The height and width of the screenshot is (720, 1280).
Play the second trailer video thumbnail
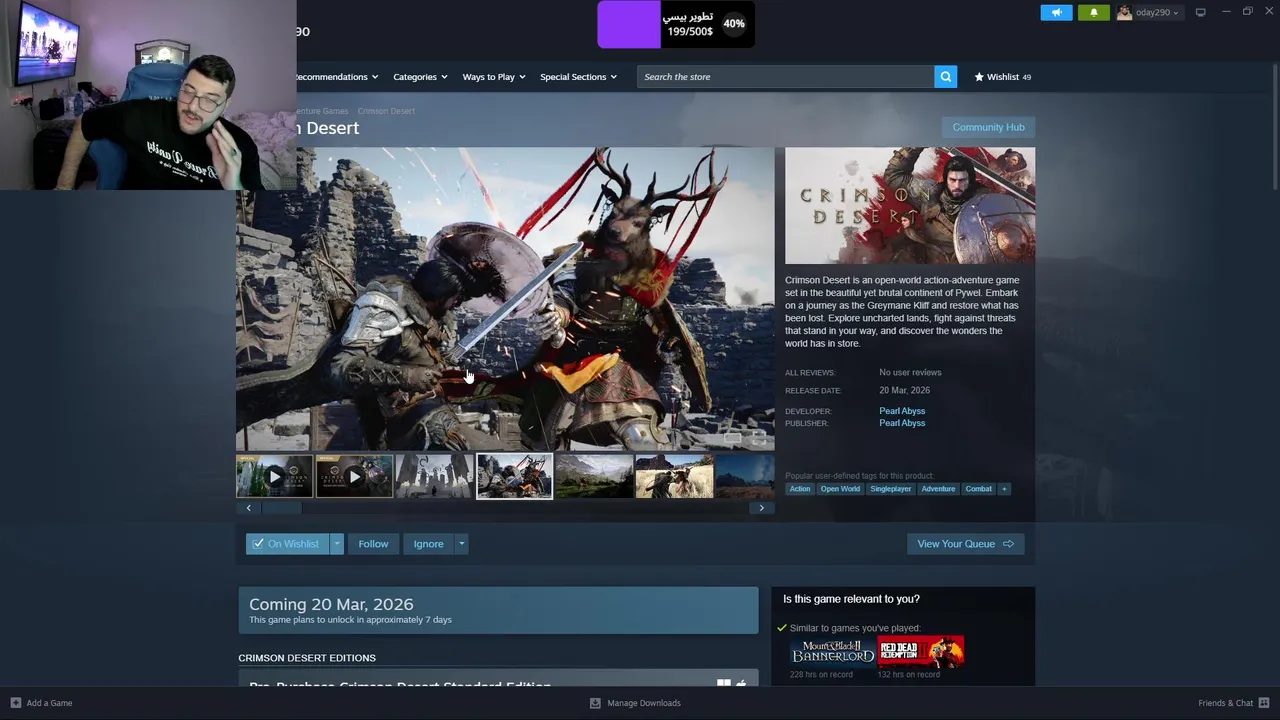(354, 477)
